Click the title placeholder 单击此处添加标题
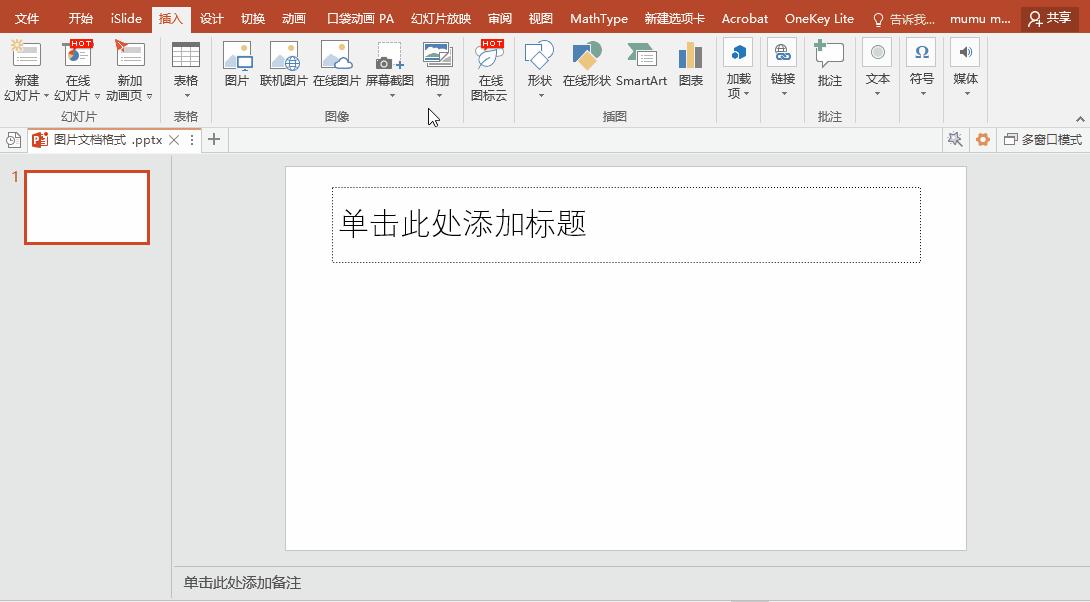This screenshot has width=1090, height=602. (625, 225)
